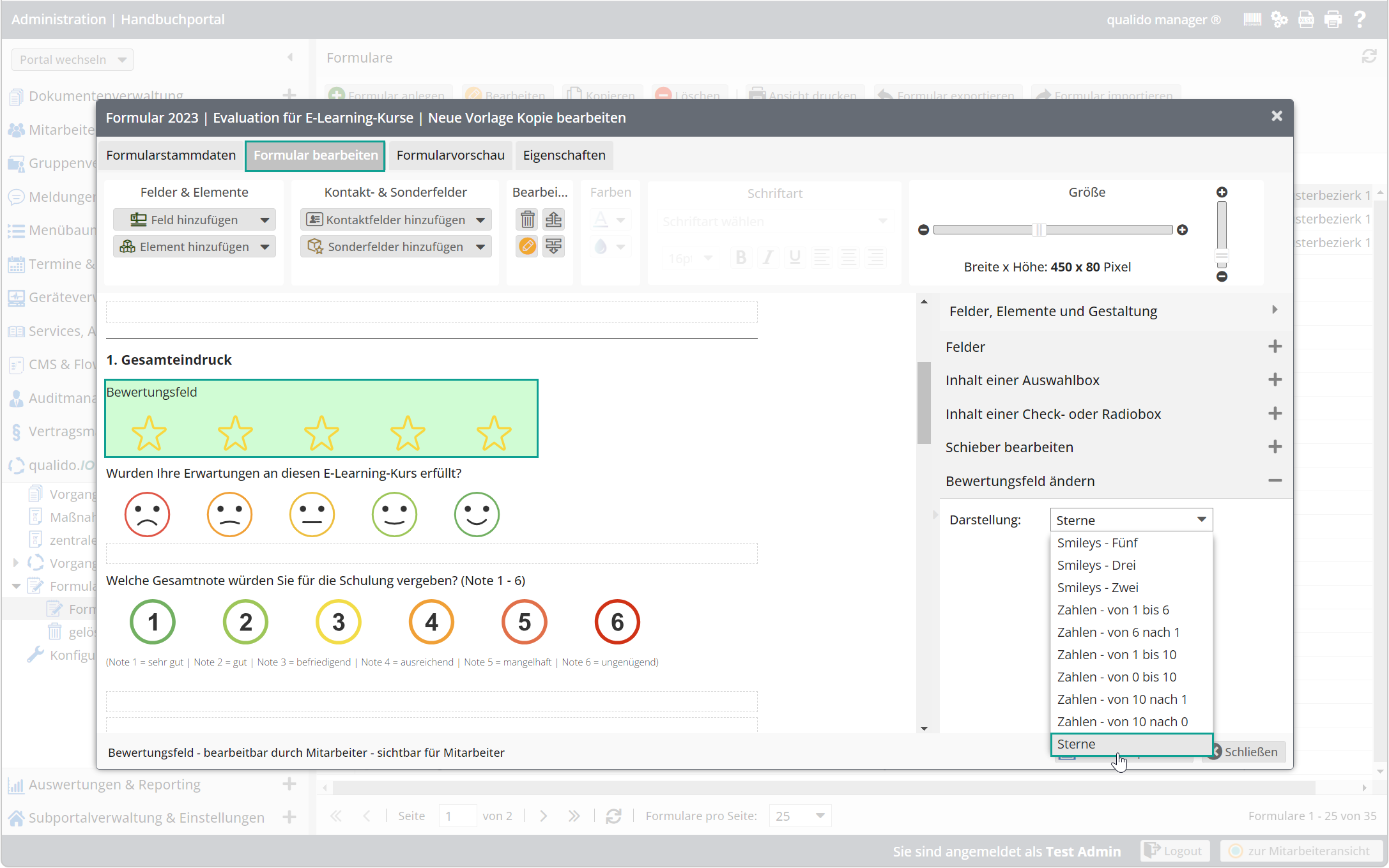Click the delete trash icon in Bearbeiten group
The image size is (1389, 868).
pyautogui.click(x=527, y=220)
